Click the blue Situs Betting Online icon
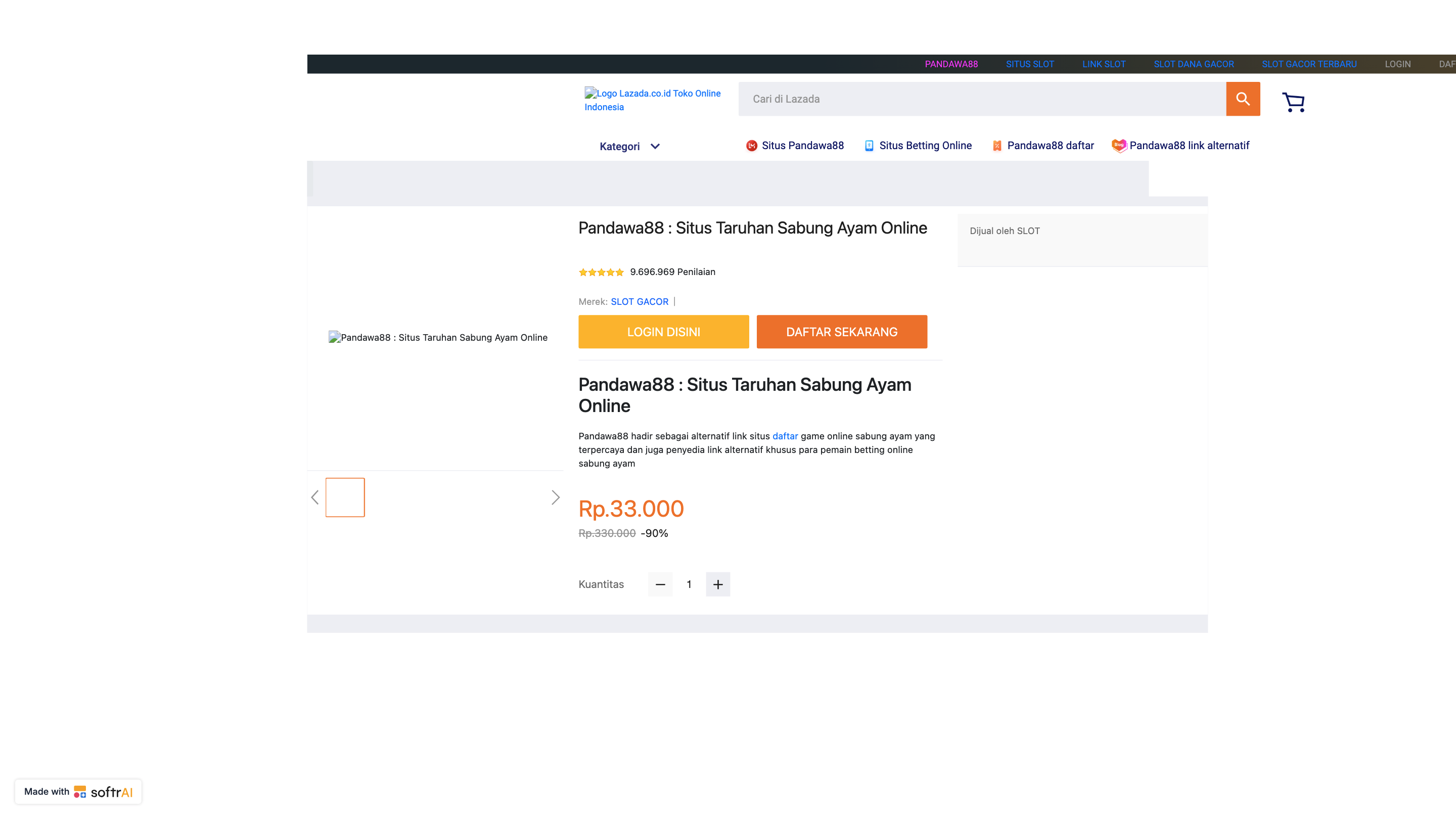The height and width of the screenshot is (819, 1456). [869, 146]
